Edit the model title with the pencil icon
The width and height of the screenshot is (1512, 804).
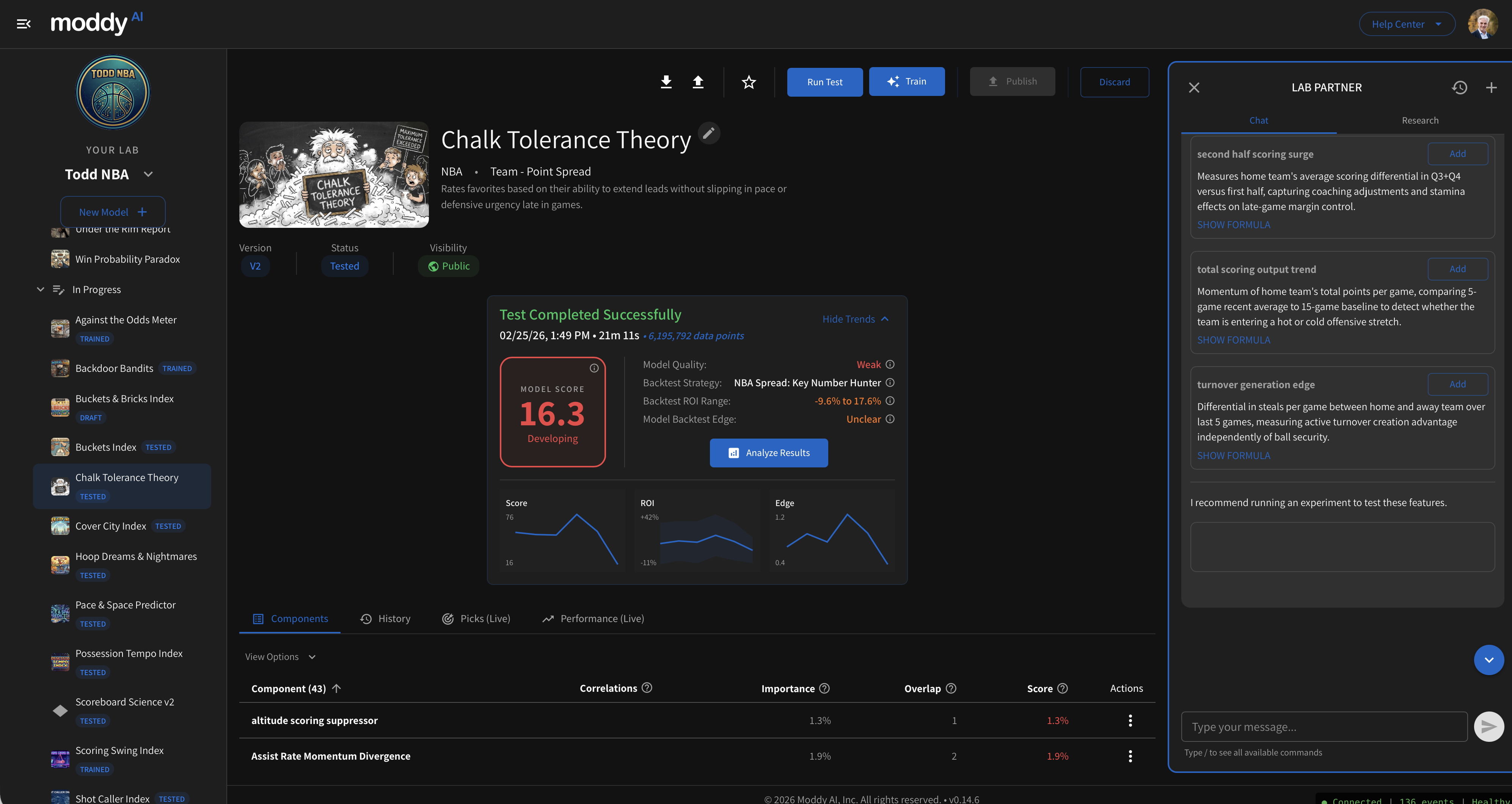tap(709, 133)
